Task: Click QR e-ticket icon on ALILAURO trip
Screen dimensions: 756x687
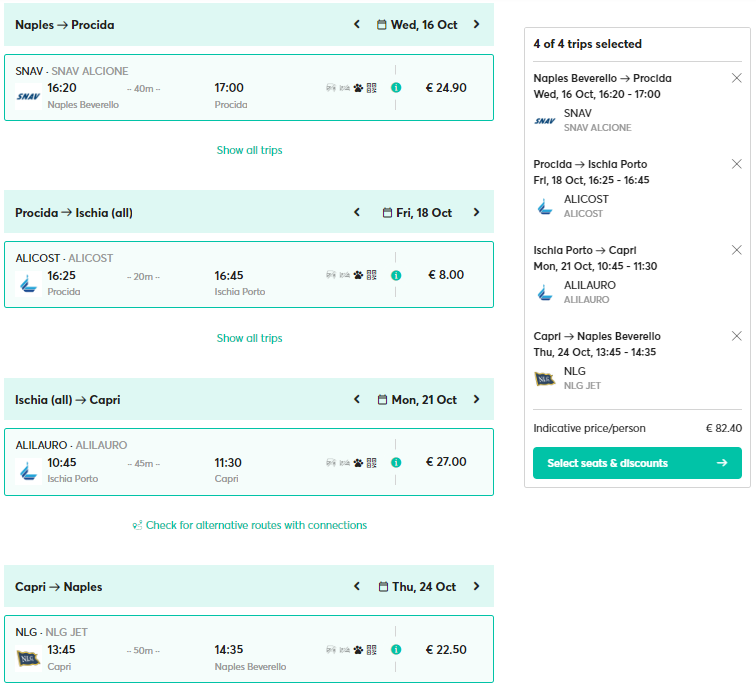Action: (x=371, y=463)
